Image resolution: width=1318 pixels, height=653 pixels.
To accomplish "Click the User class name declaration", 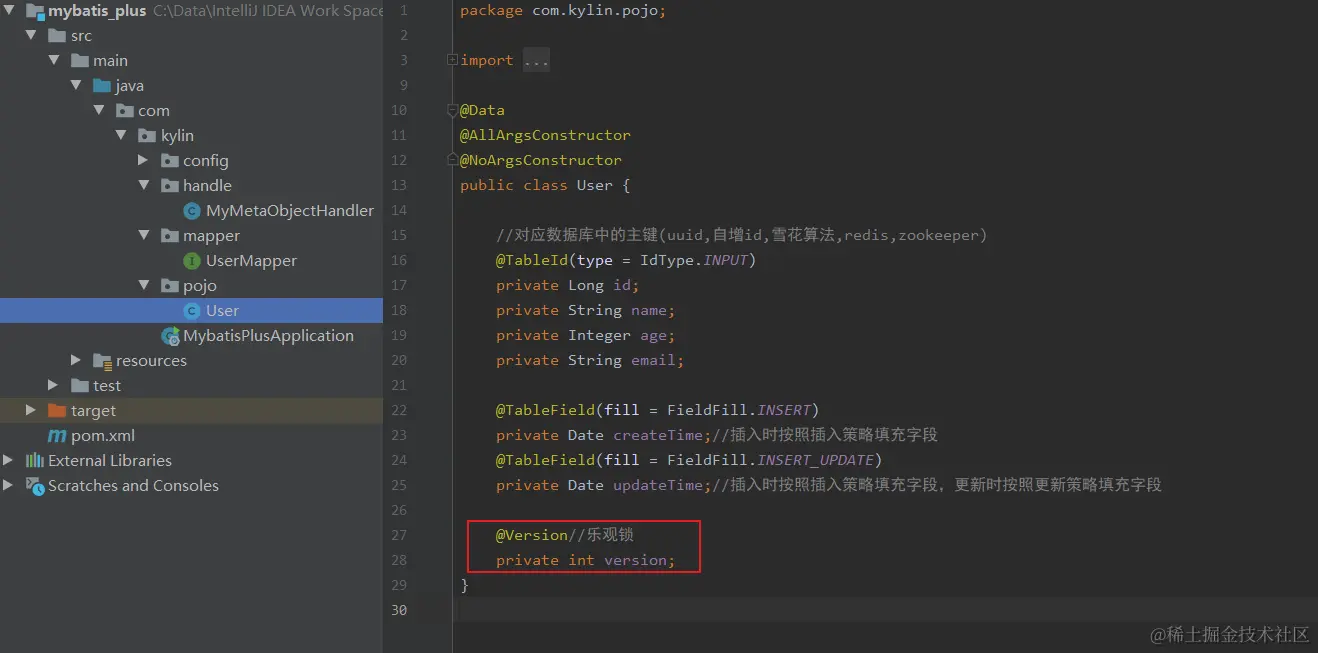I will [594, 185].
